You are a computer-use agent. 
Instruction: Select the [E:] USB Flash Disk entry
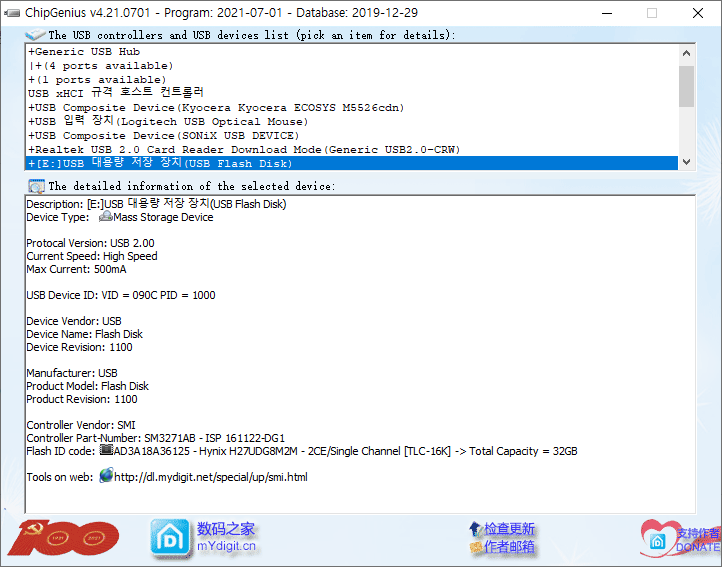352,163
